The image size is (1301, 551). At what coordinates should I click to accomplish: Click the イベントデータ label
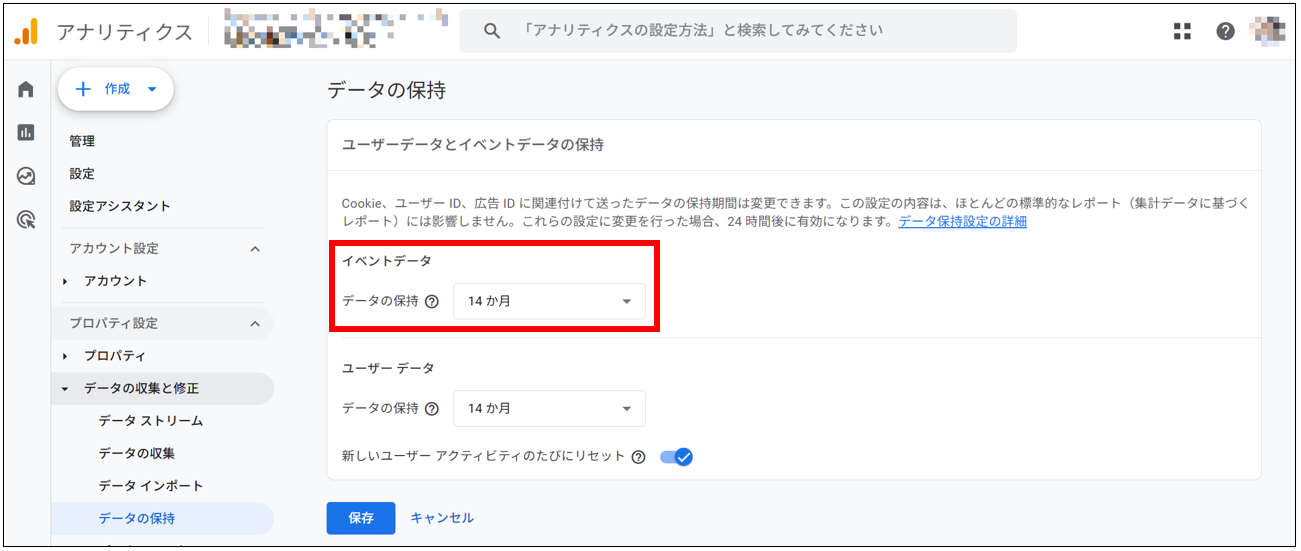386,260
